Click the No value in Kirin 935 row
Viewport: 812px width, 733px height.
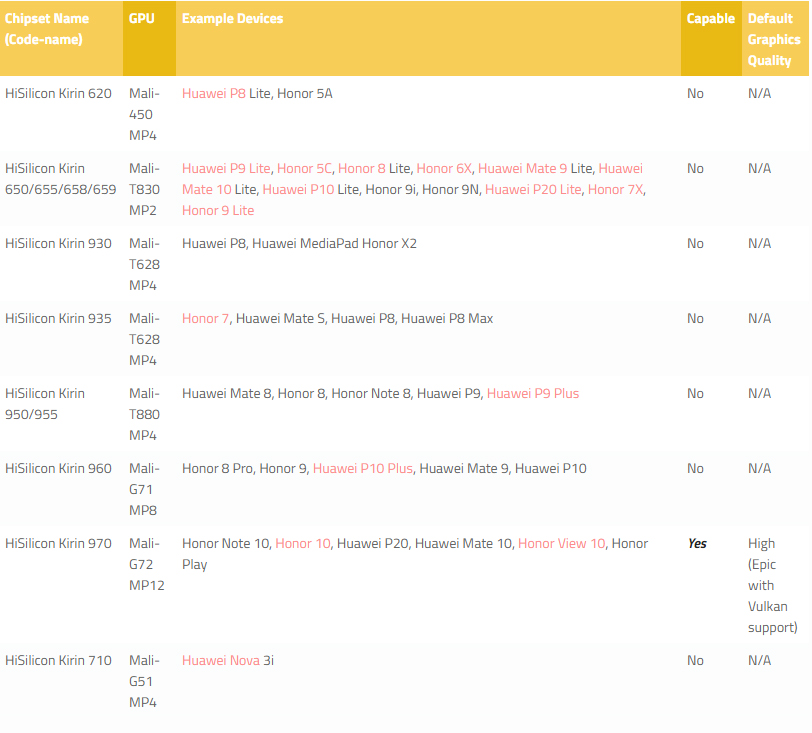[x=695, y=319]
